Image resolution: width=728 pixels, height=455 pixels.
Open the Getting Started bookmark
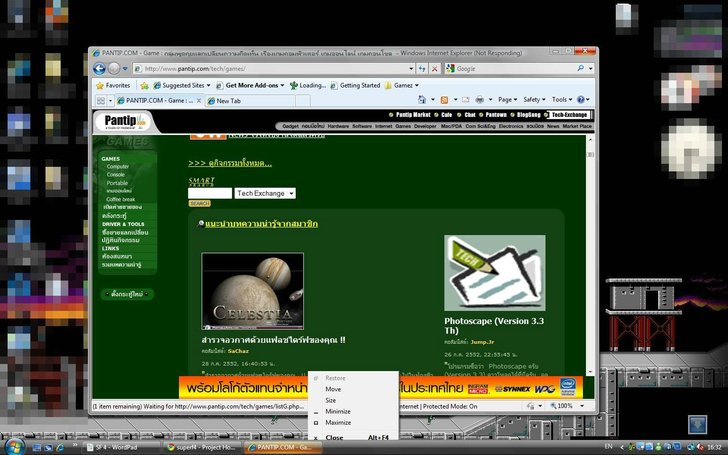355,85
